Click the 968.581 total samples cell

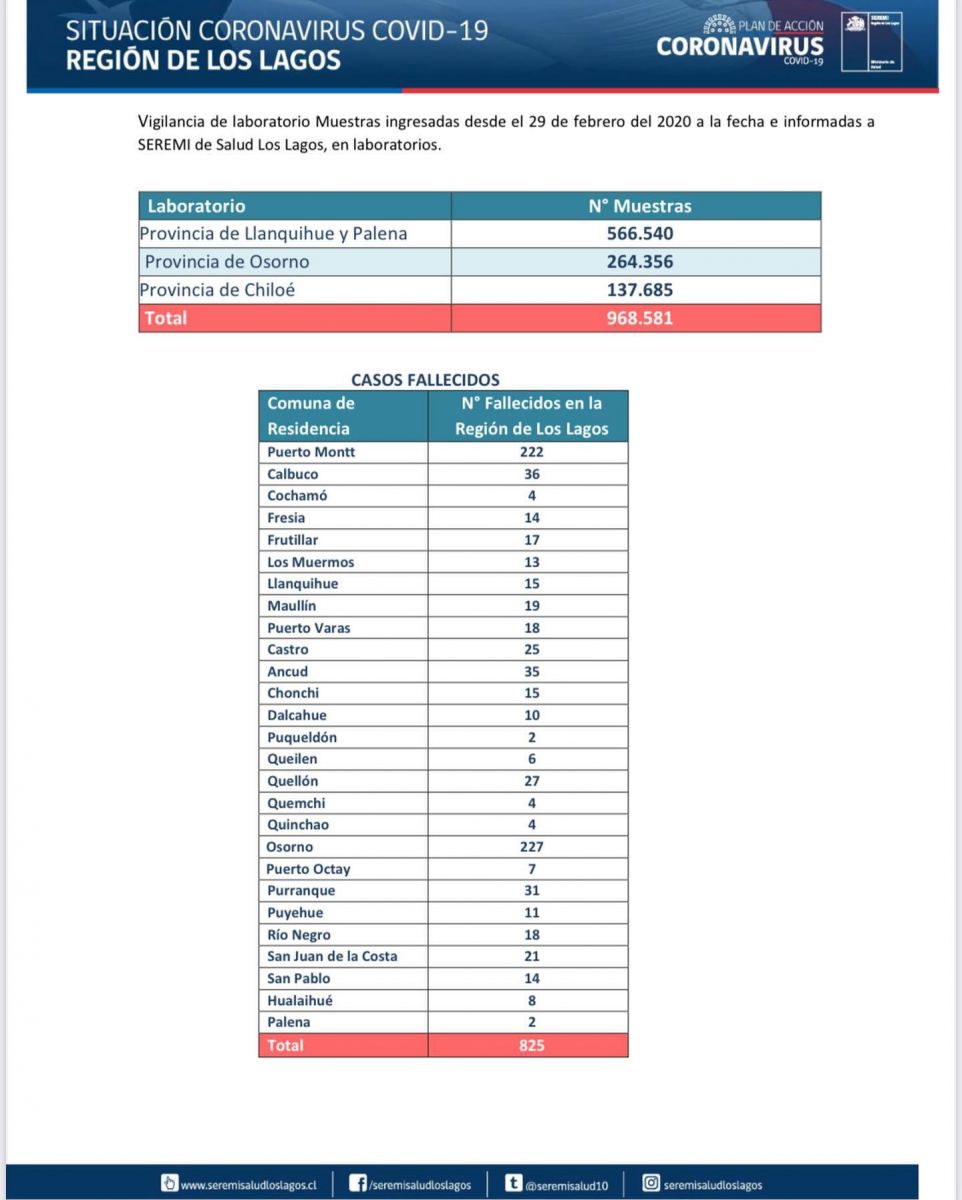click(x=636, y=318)
